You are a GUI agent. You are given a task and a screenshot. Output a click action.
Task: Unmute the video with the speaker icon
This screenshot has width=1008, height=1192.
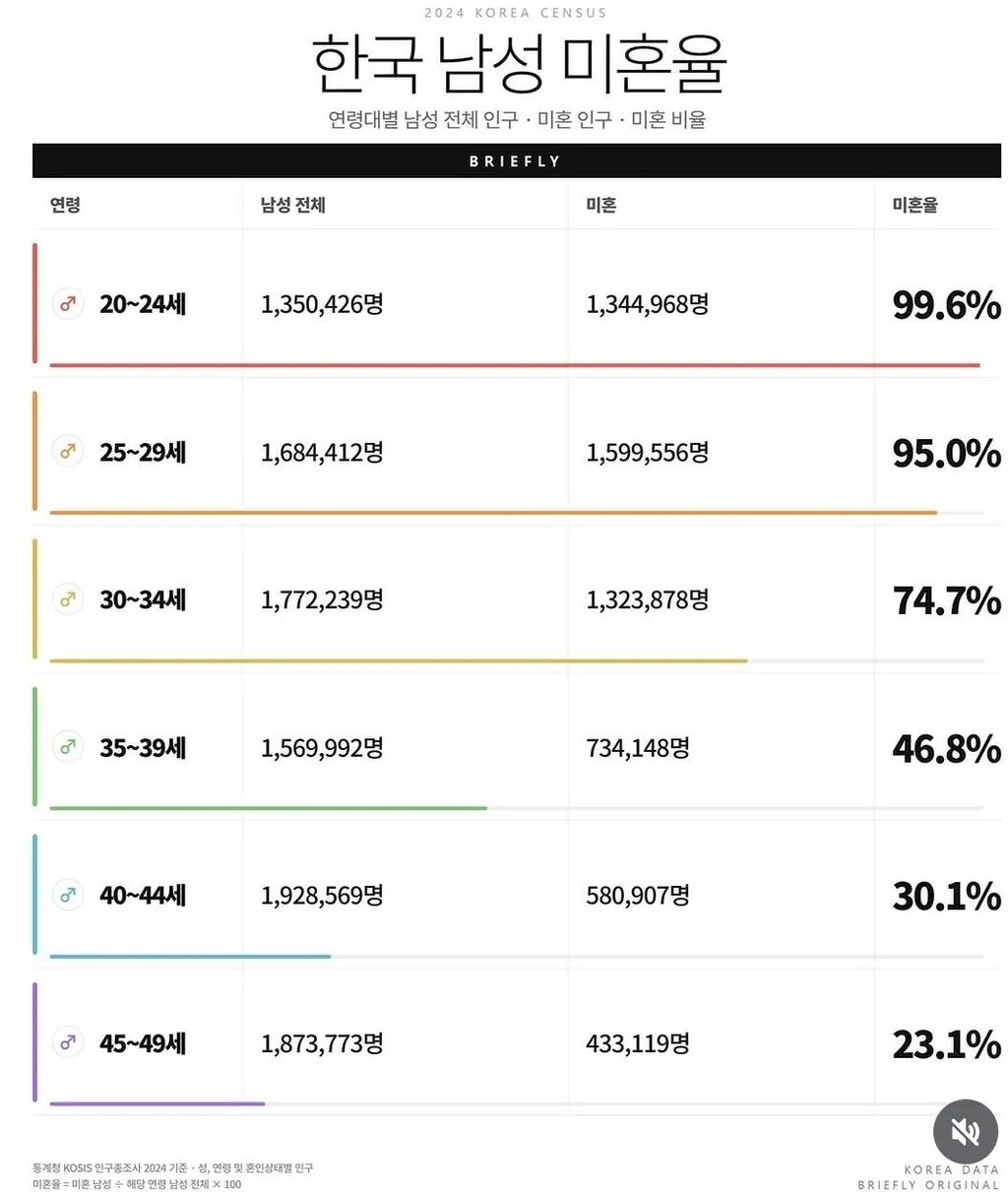pyautogui.click(x=966, y=1132)
